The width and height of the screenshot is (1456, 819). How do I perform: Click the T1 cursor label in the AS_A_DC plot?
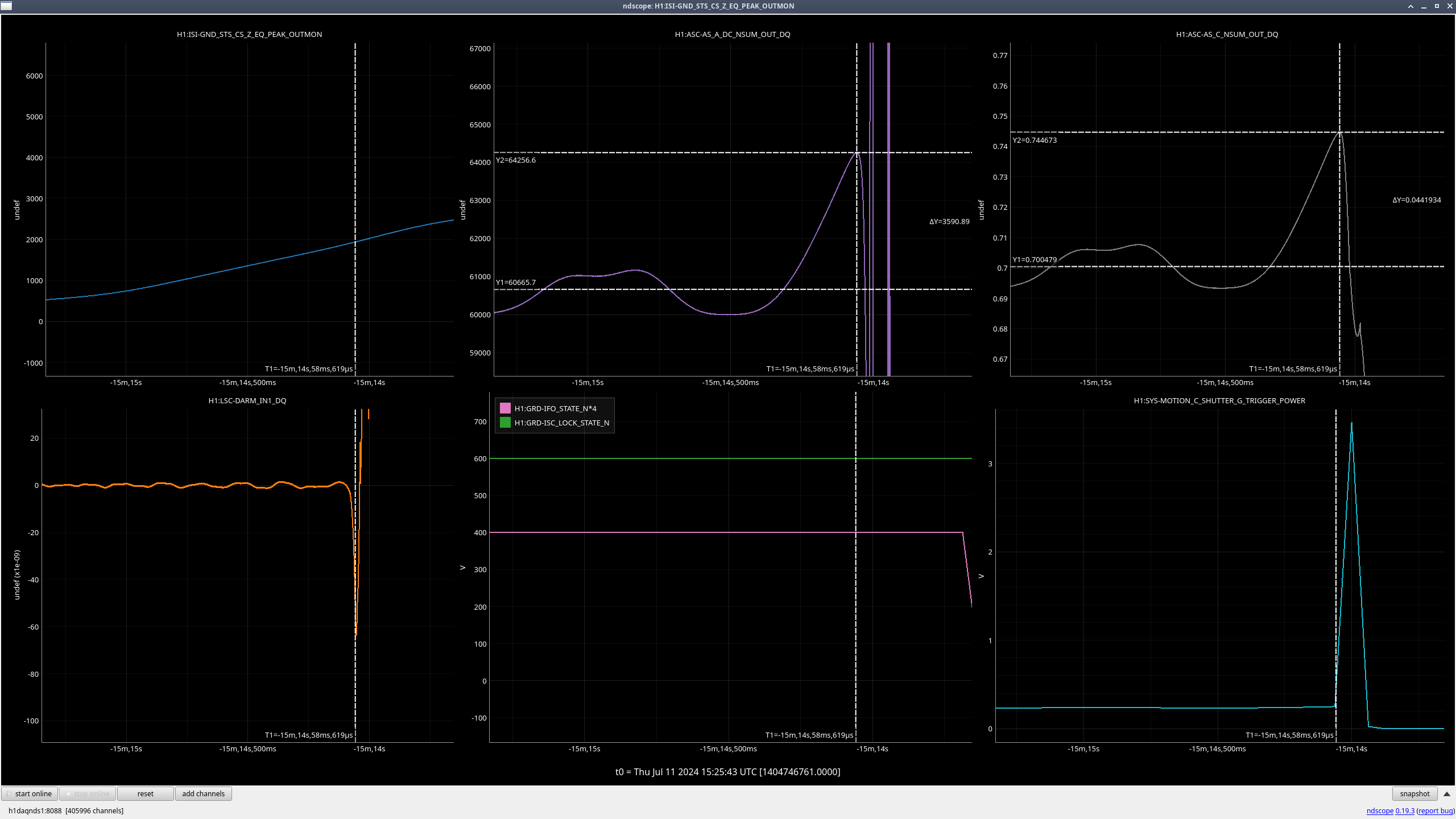coord(810,369)
